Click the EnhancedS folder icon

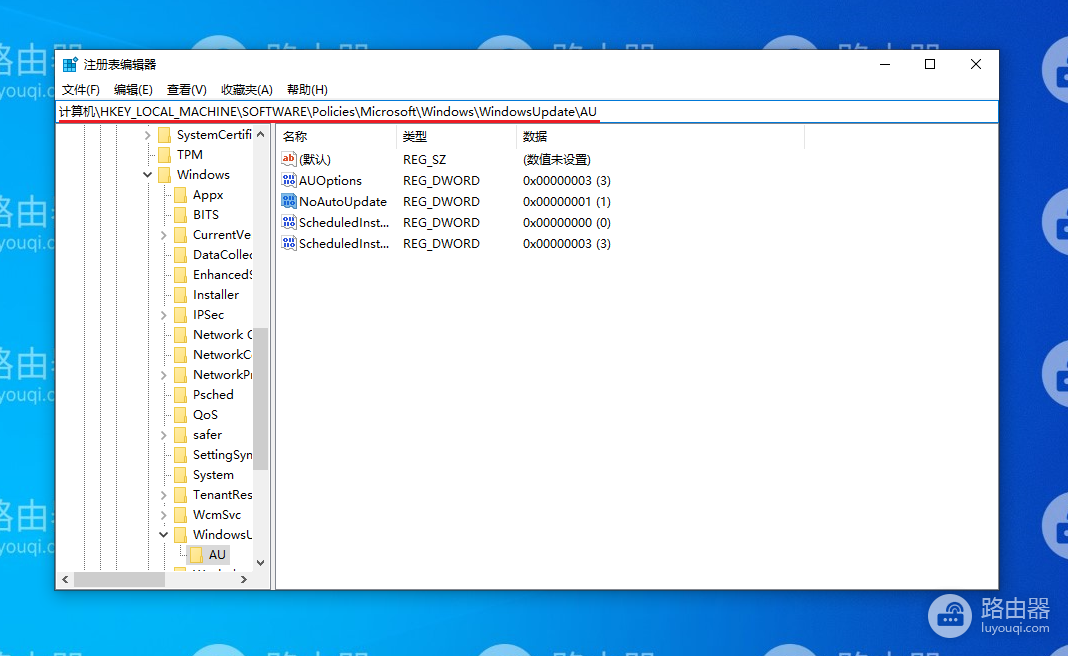tap(180, 275)
